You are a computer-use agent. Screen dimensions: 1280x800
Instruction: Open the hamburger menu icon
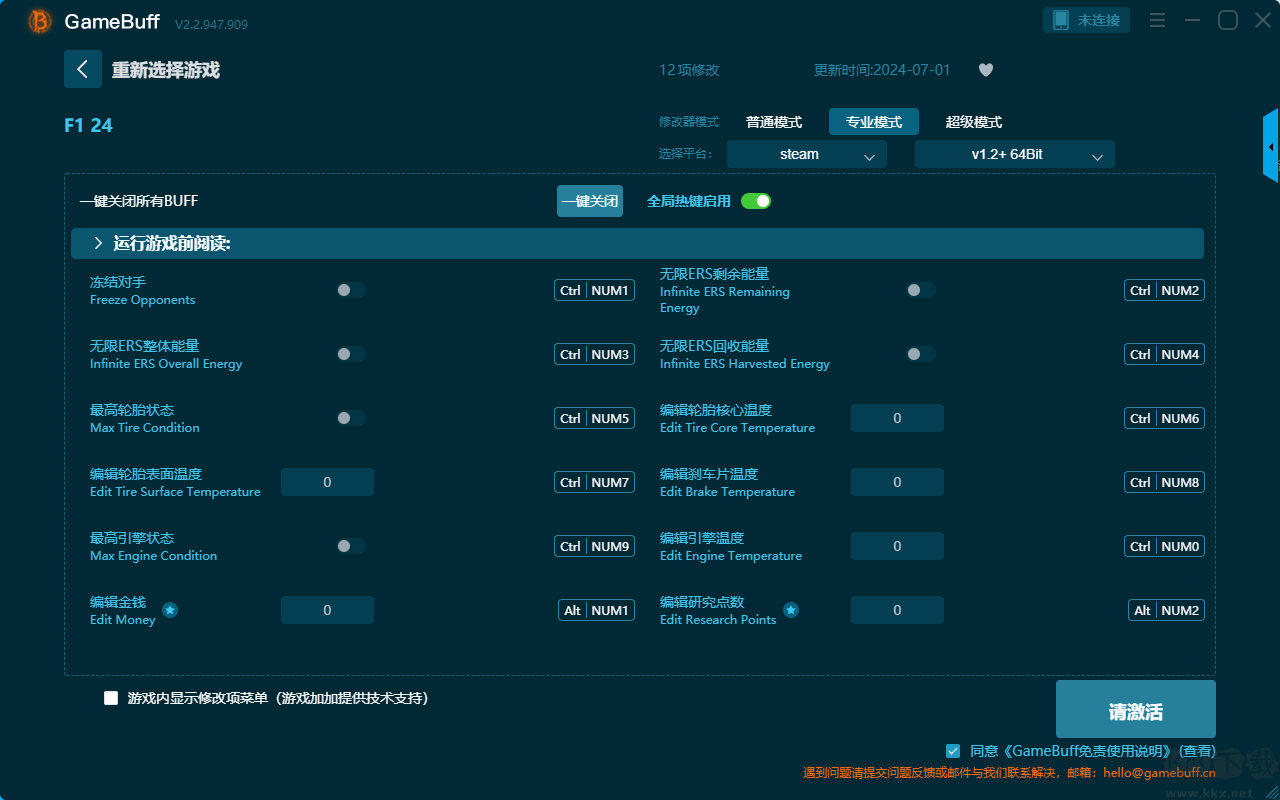1157,20
